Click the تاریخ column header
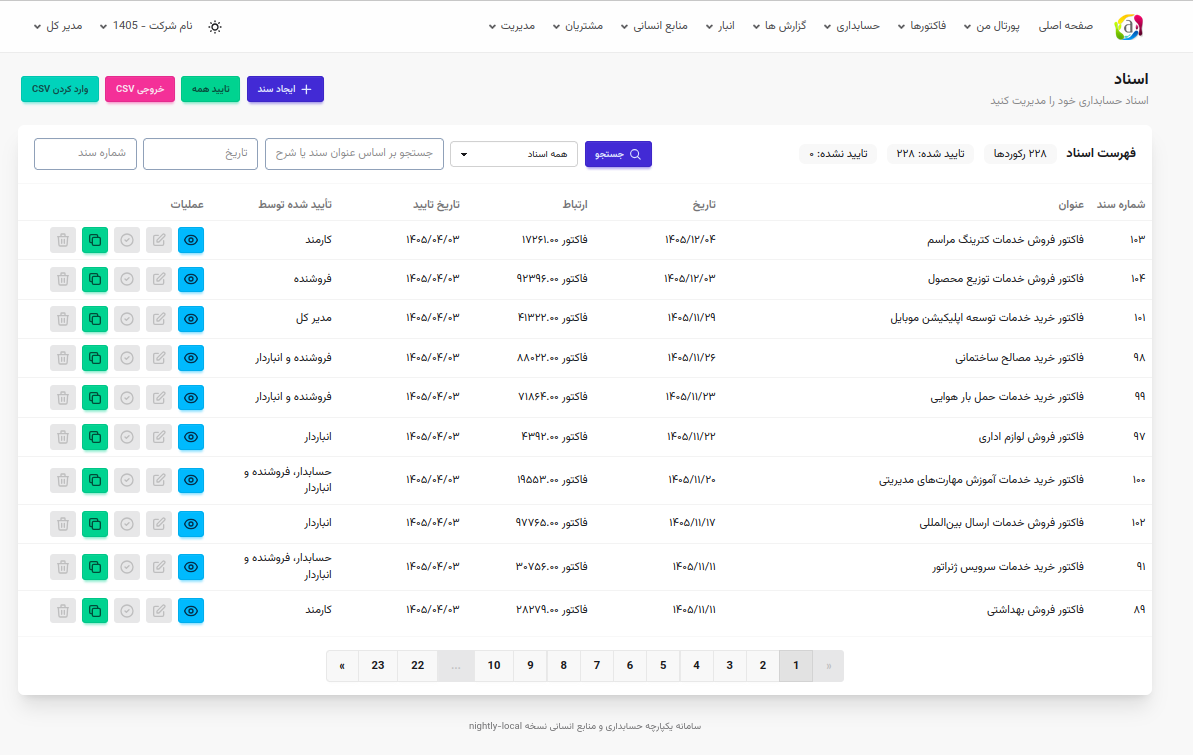This screenshot has width=1193, height=755. pyautogui.click(x=704, y=205)
